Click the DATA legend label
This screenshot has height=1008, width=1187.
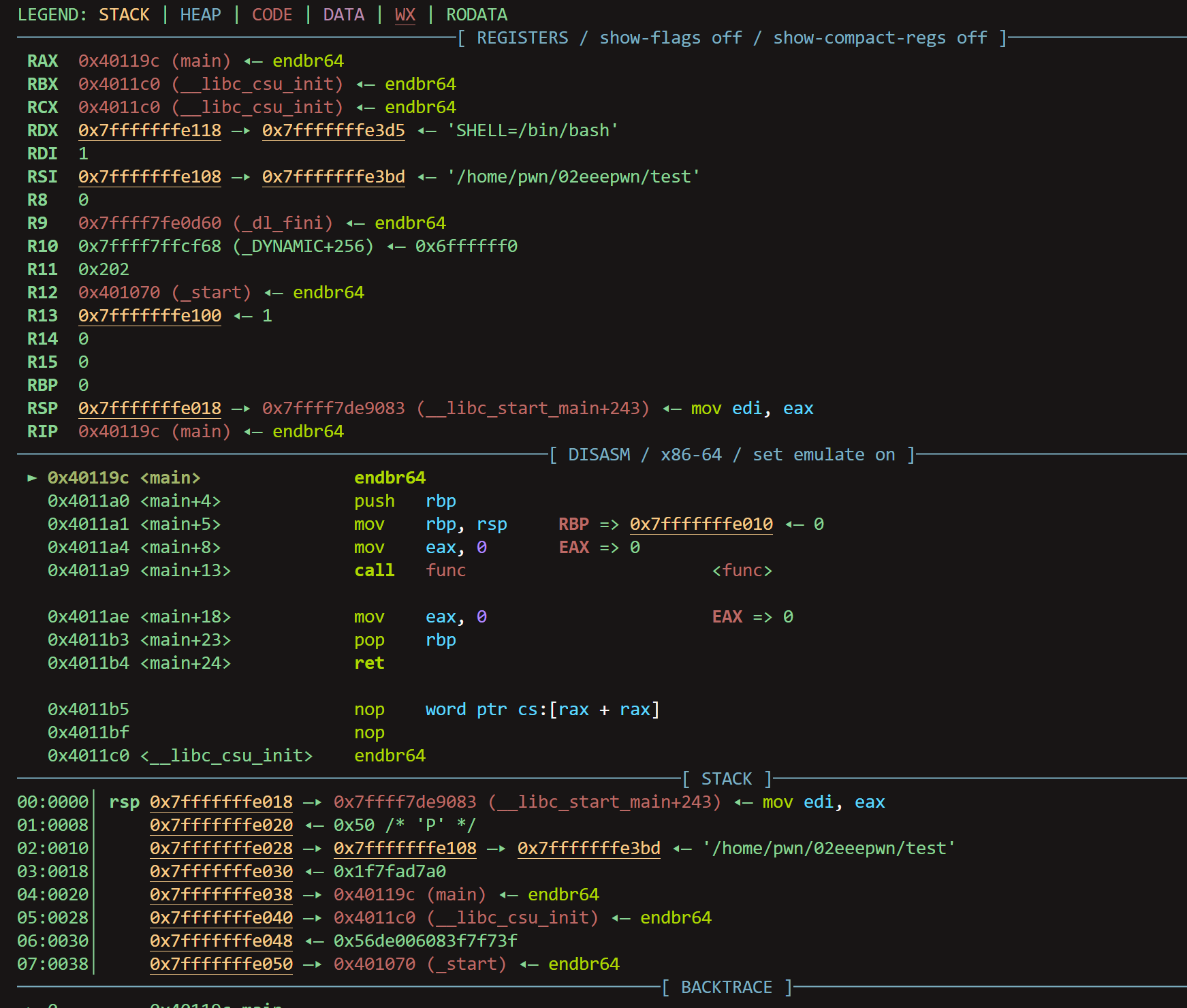coord(344,14)
